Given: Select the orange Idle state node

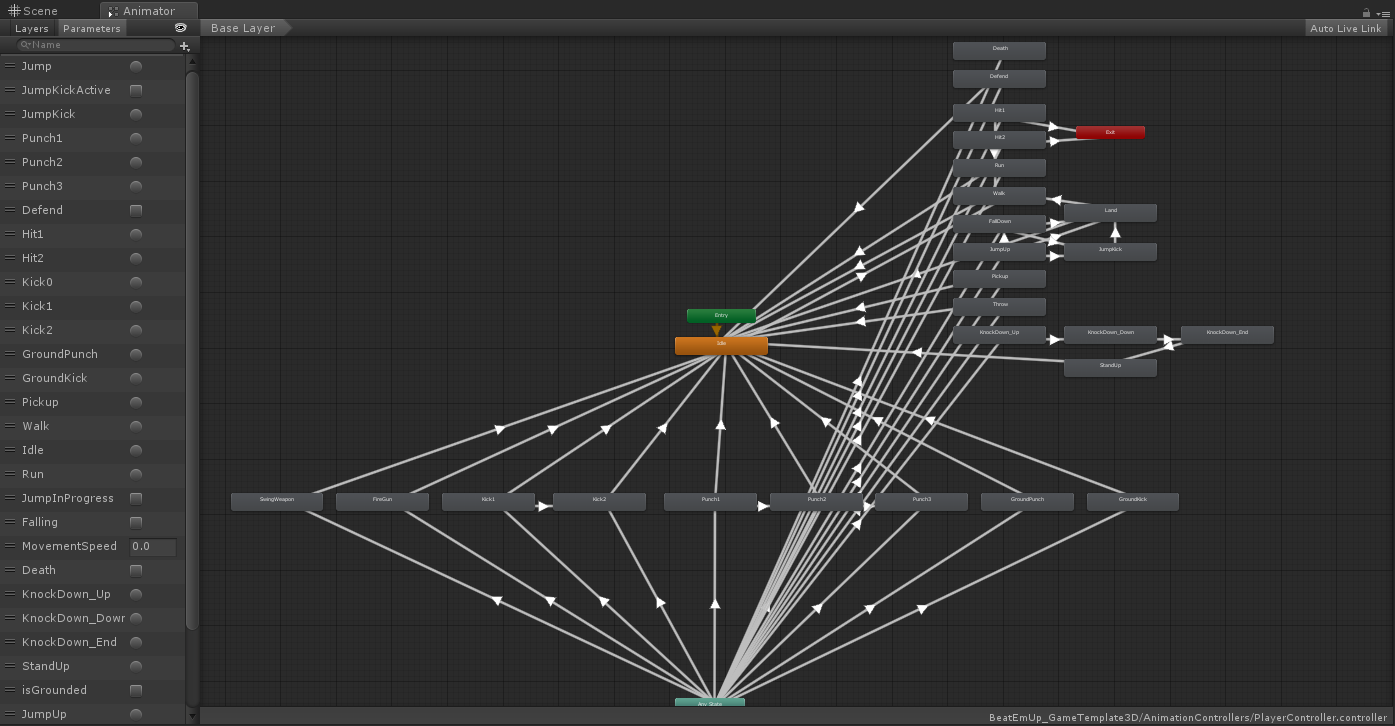Looking at the screenshot, I should tap(721, 346).
